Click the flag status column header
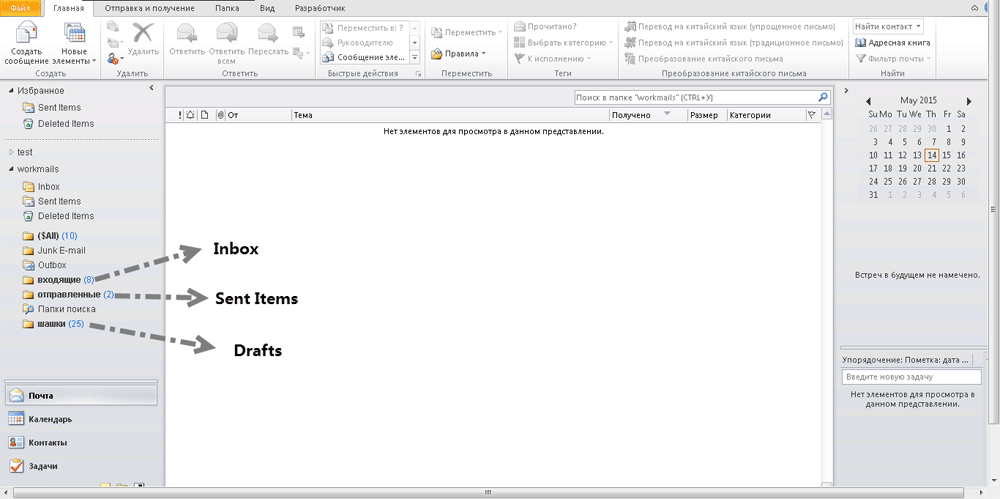This screenshot has height=499, width=1000. (811, 115)
